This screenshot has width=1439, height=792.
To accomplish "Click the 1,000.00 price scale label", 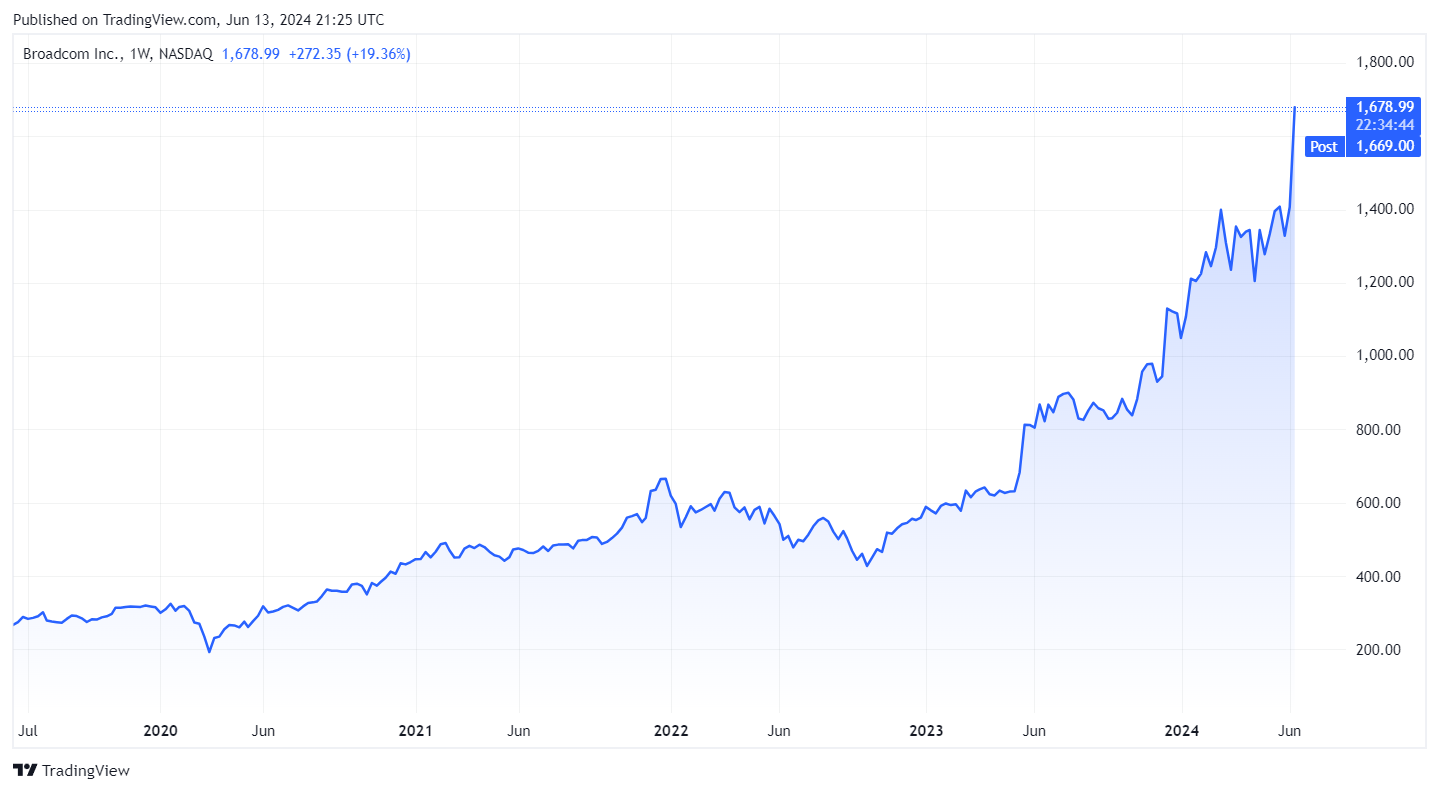I will 1385,355.
